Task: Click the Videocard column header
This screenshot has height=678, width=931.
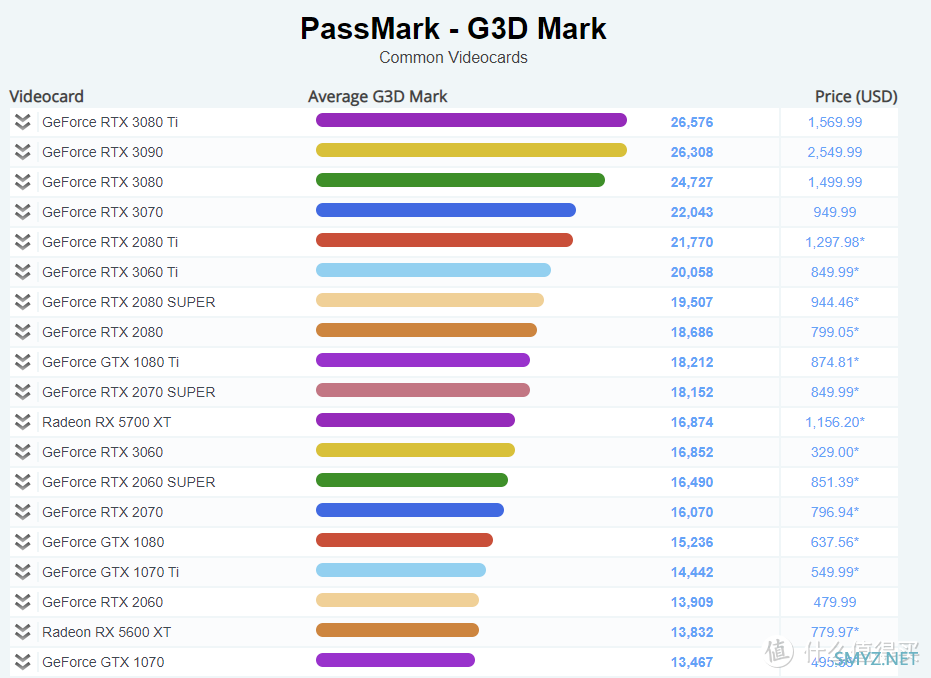Action: (x=46, y=96)
